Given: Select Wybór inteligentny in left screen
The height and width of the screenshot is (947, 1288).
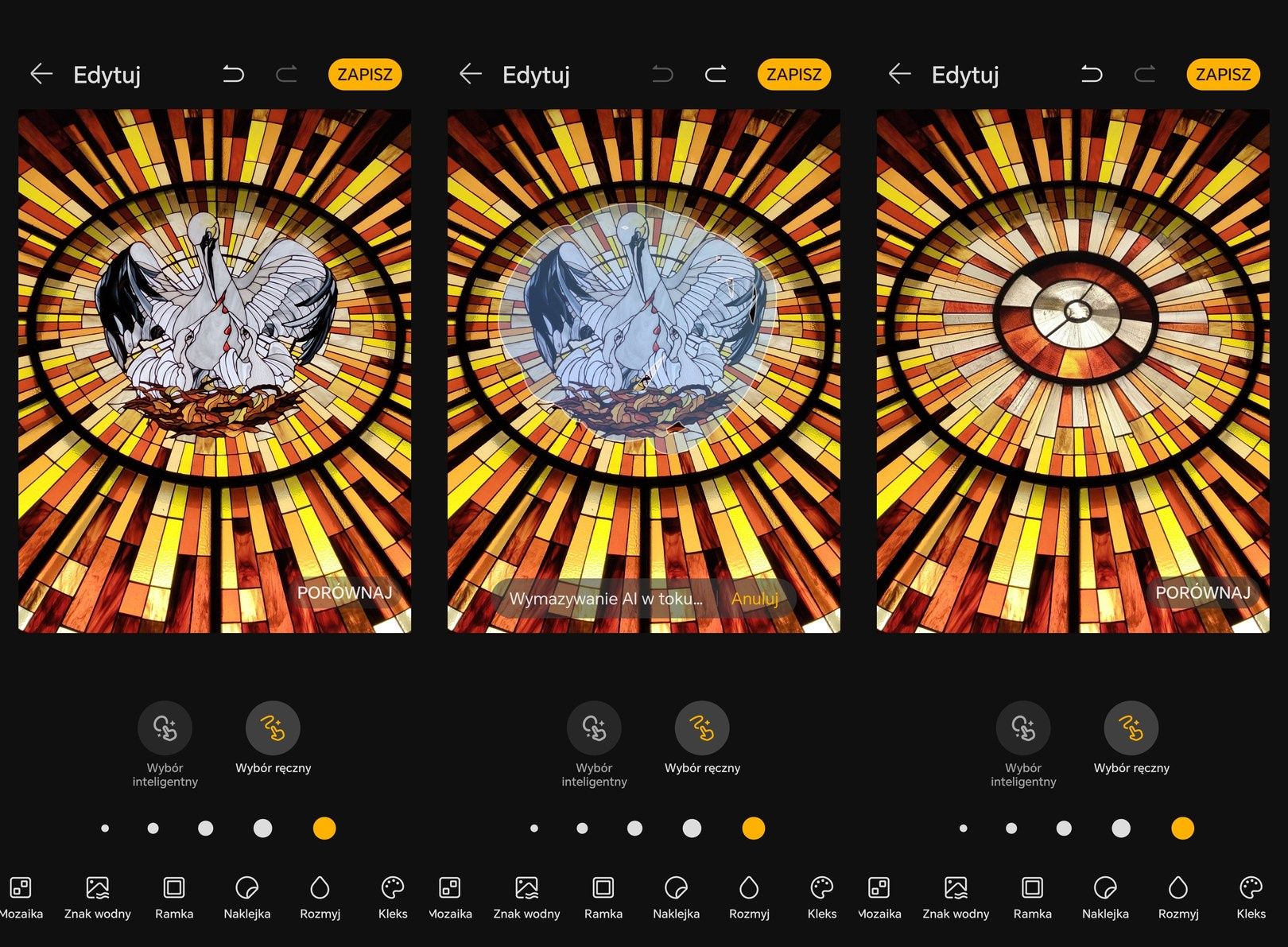Looking at the screenshot, I should coord(165,745).
